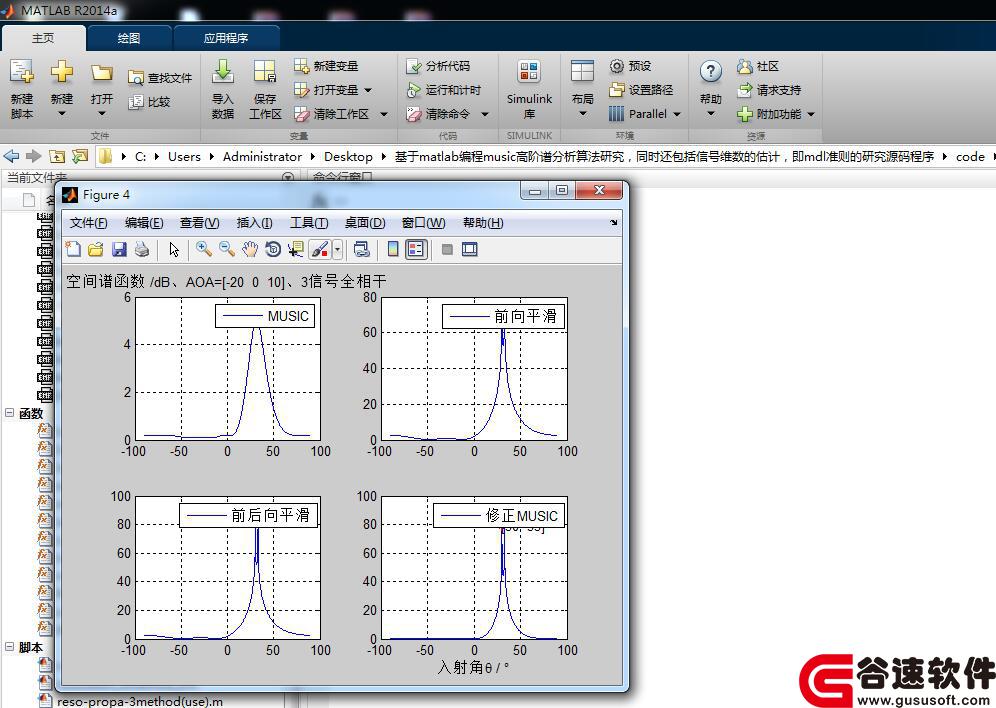Screen dimensions: 996x708
Task: Visit the 社区 community
Action: point(758,65)
